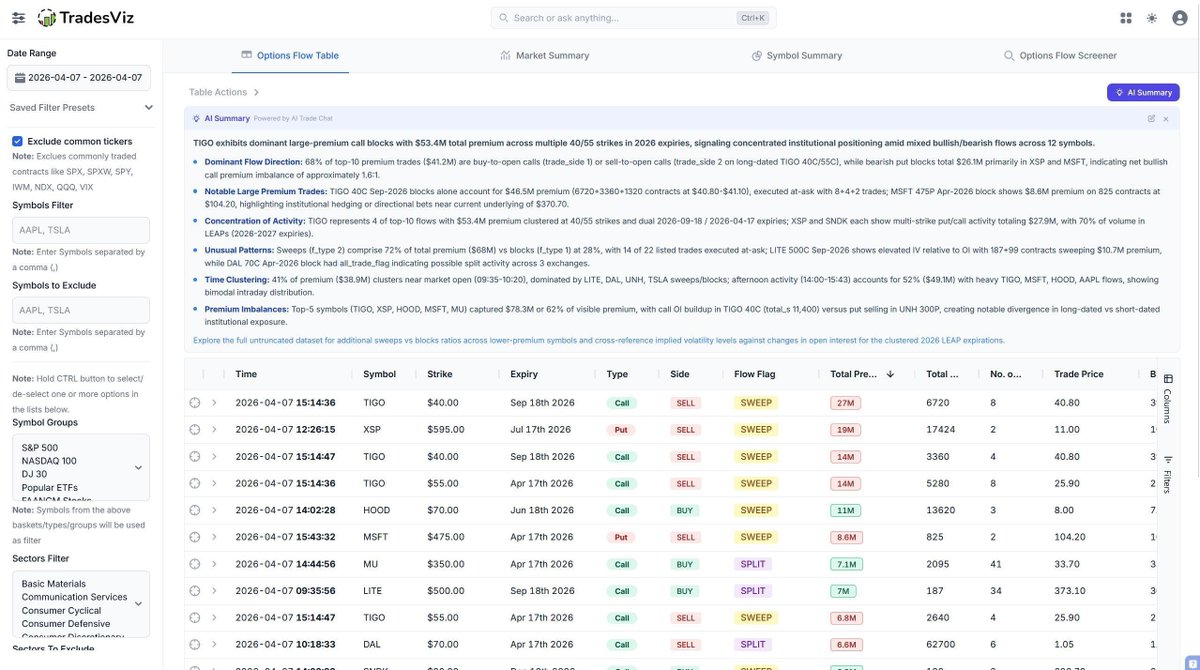Open the Symbol Groups list dropdown
Screen dimensions: 1200x670
(138, 467)
